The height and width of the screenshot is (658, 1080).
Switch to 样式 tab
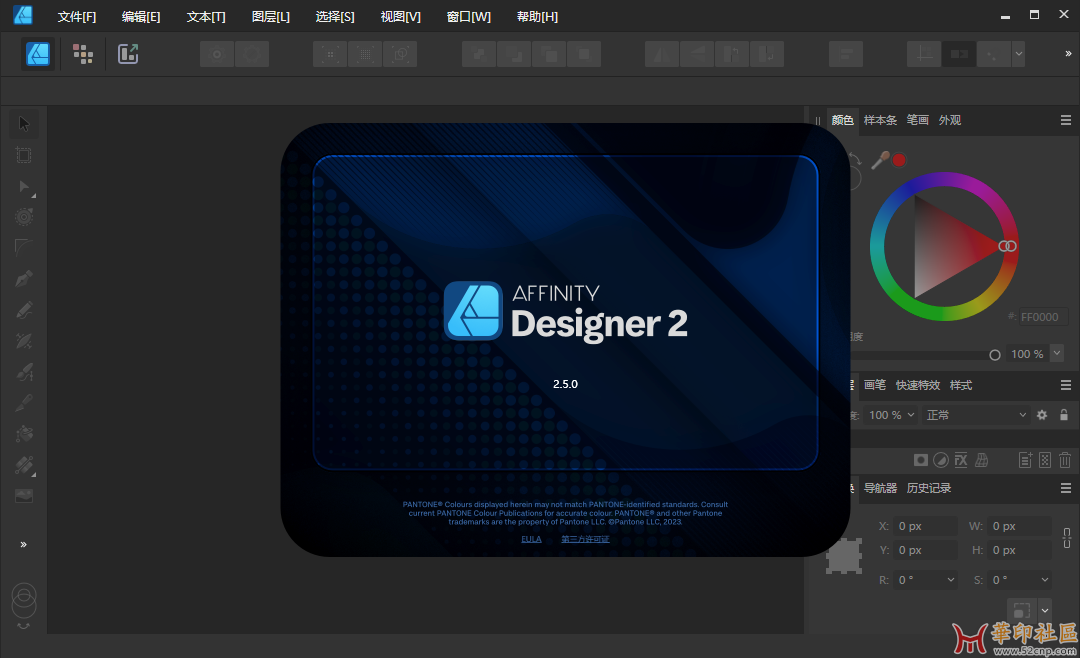(961, 385)
